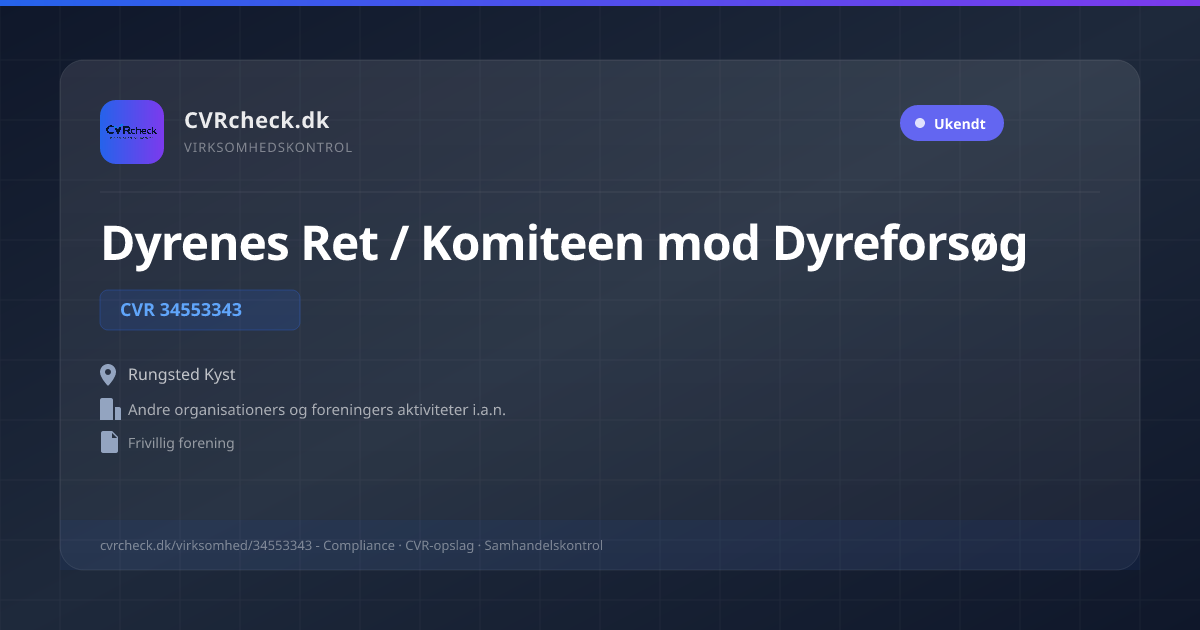Click the CVRcheck logo icon
Screen dimensions: 1200x630
pos(132,132)
